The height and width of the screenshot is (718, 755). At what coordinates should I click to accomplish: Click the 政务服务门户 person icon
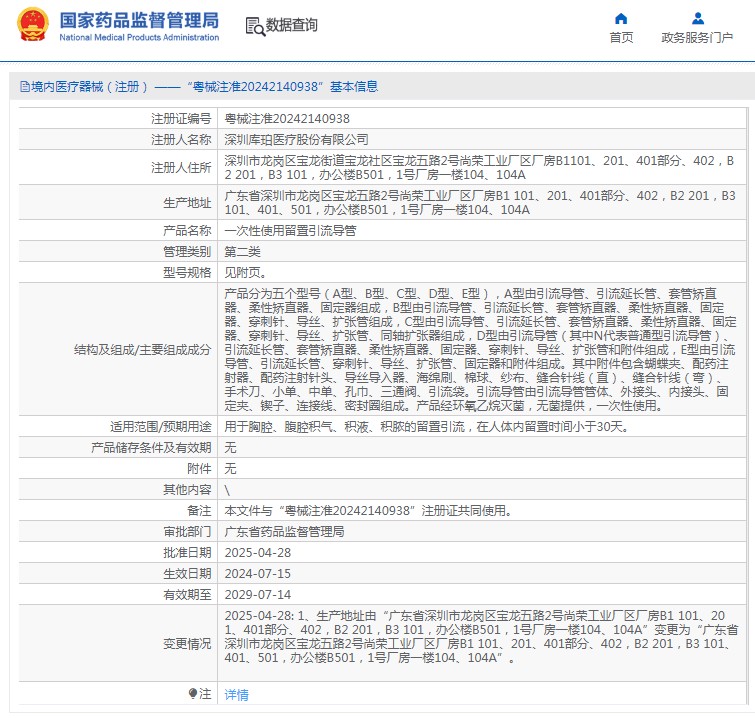[x=697, y=18]
